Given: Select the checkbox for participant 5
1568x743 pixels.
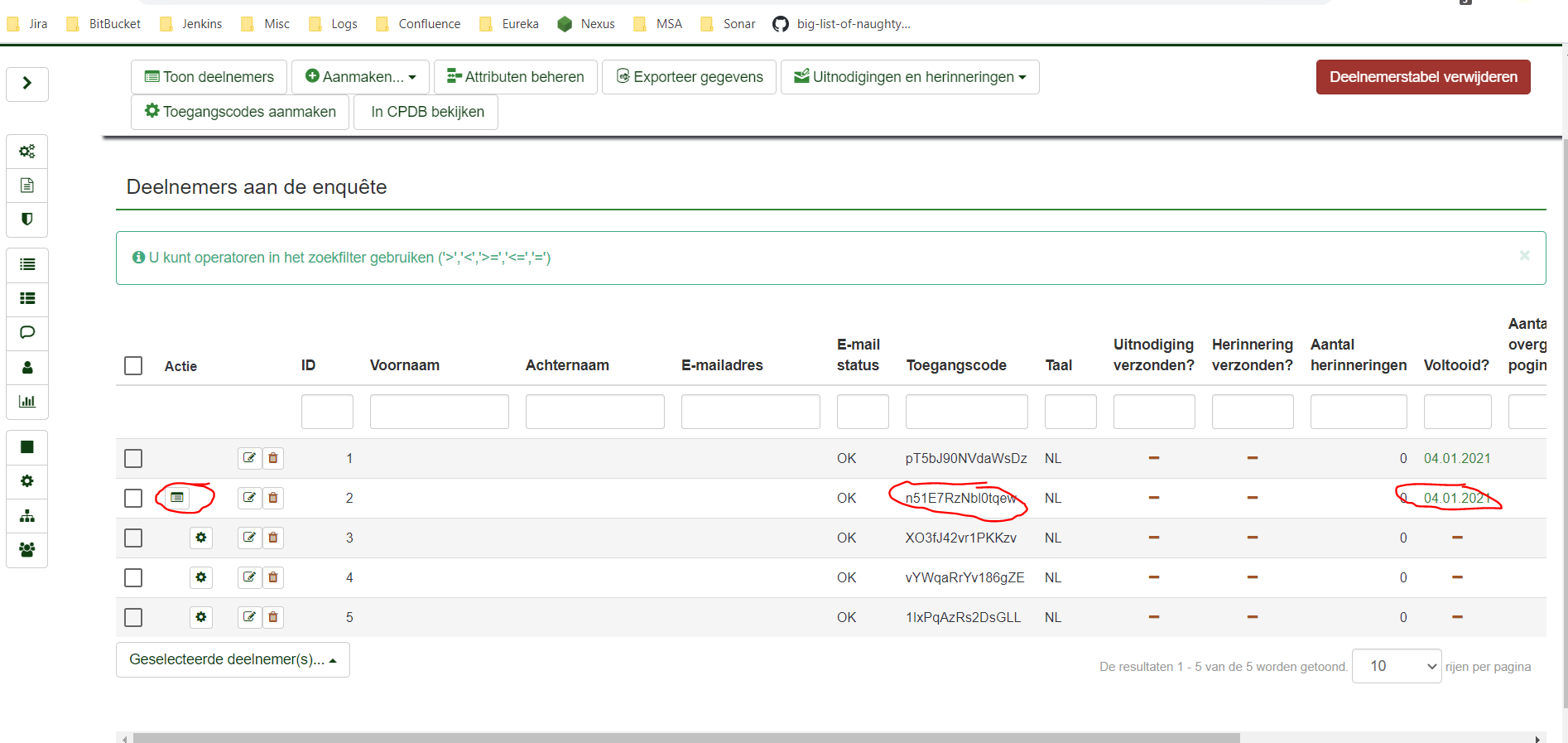Looking at the screenshot, I should (133, 617).
